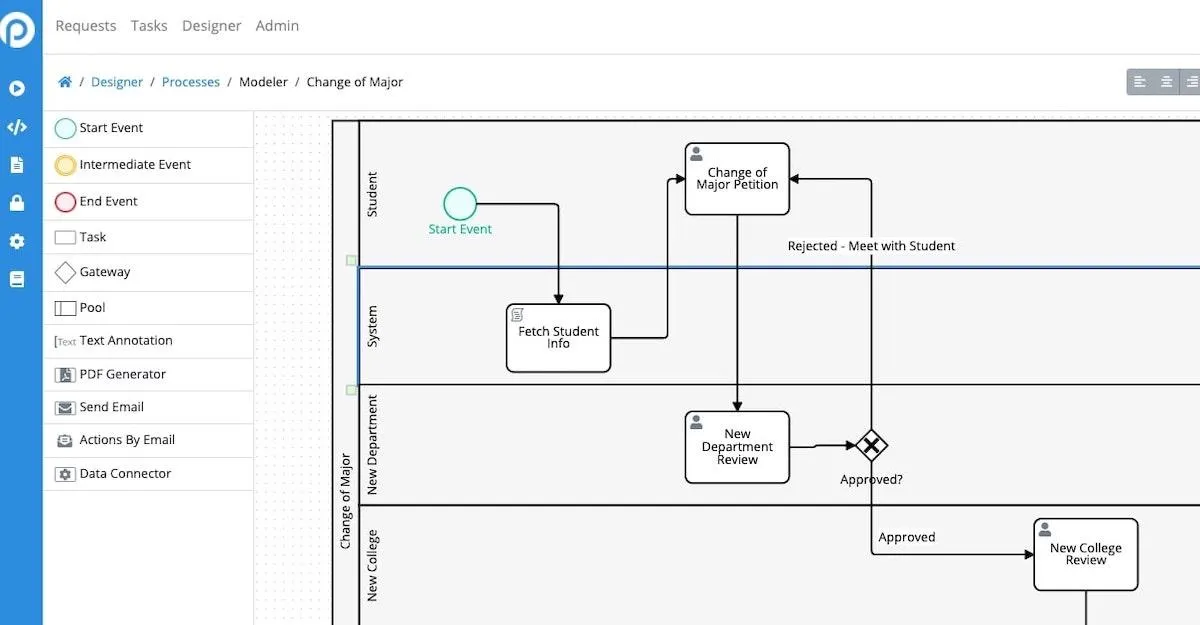Viewport: 1200px width, 625px height.
Task: Open the Tasks menu
Action: (149, 26)
